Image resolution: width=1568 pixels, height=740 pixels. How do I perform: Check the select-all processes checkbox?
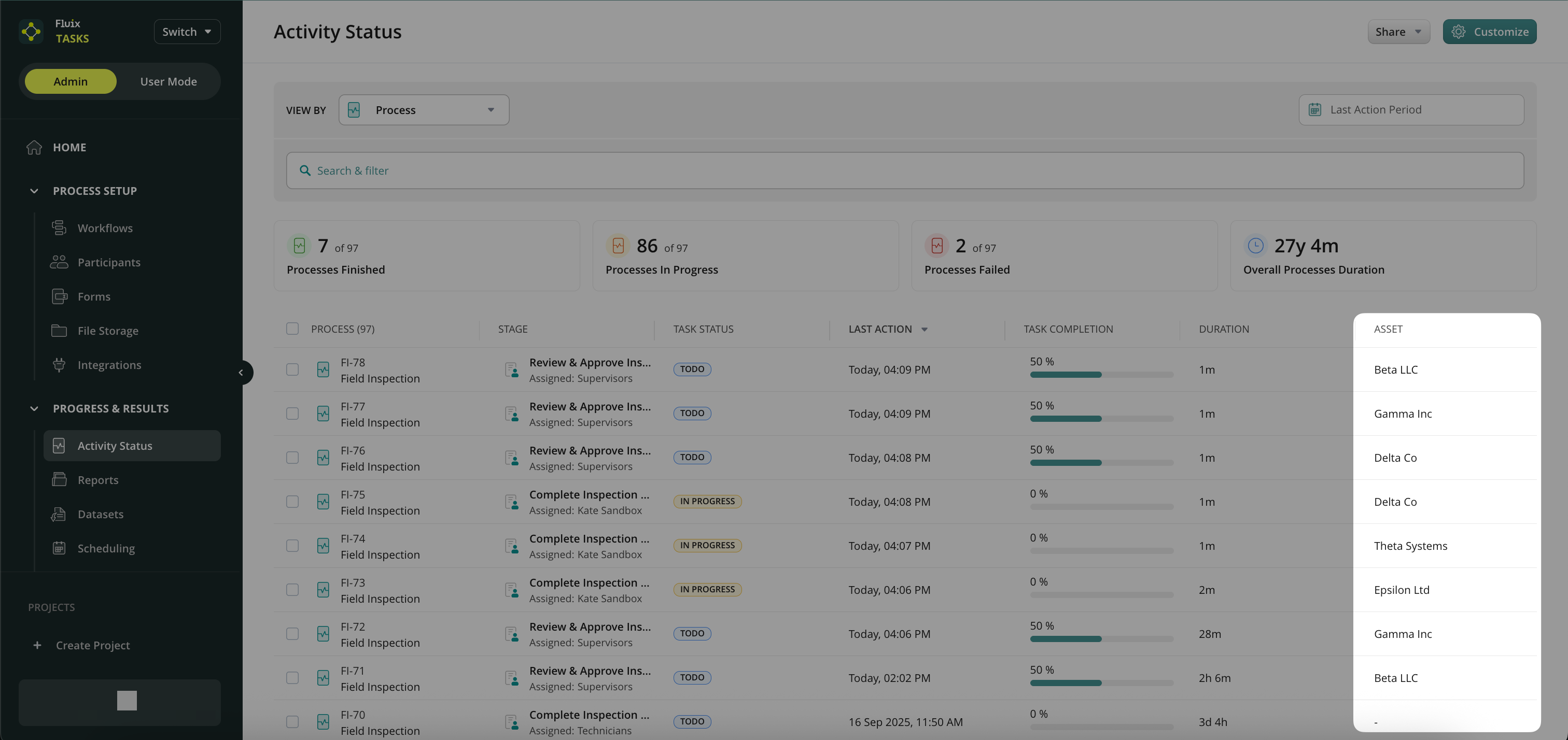coord(293,329)
